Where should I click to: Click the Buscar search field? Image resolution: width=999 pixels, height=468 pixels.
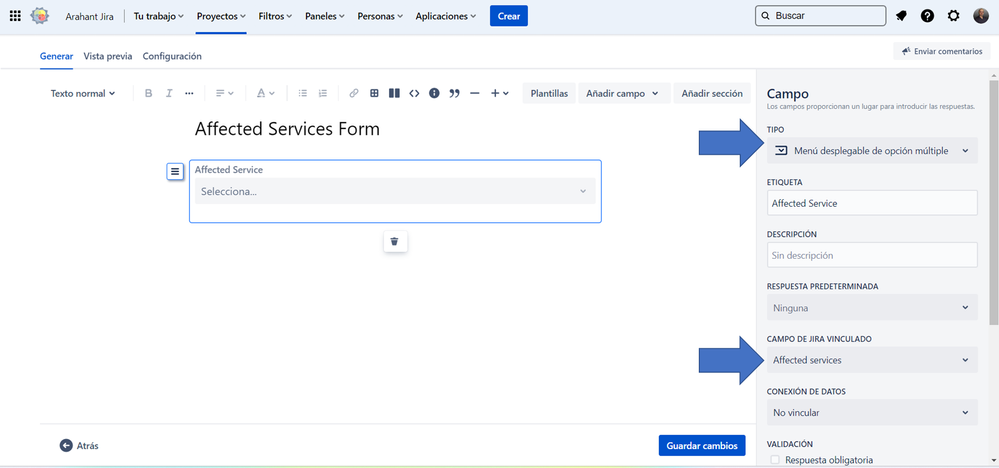click(x=821, y=16)
